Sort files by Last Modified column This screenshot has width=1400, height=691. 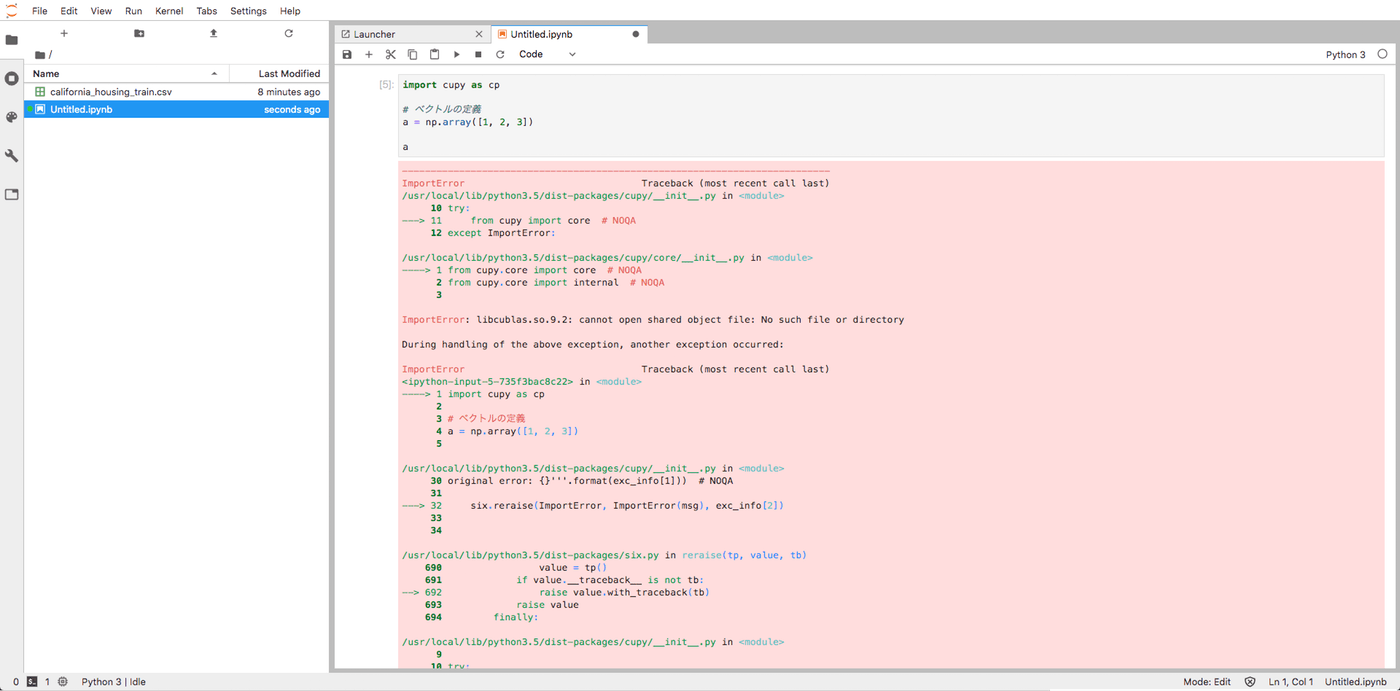click(288, 73)
